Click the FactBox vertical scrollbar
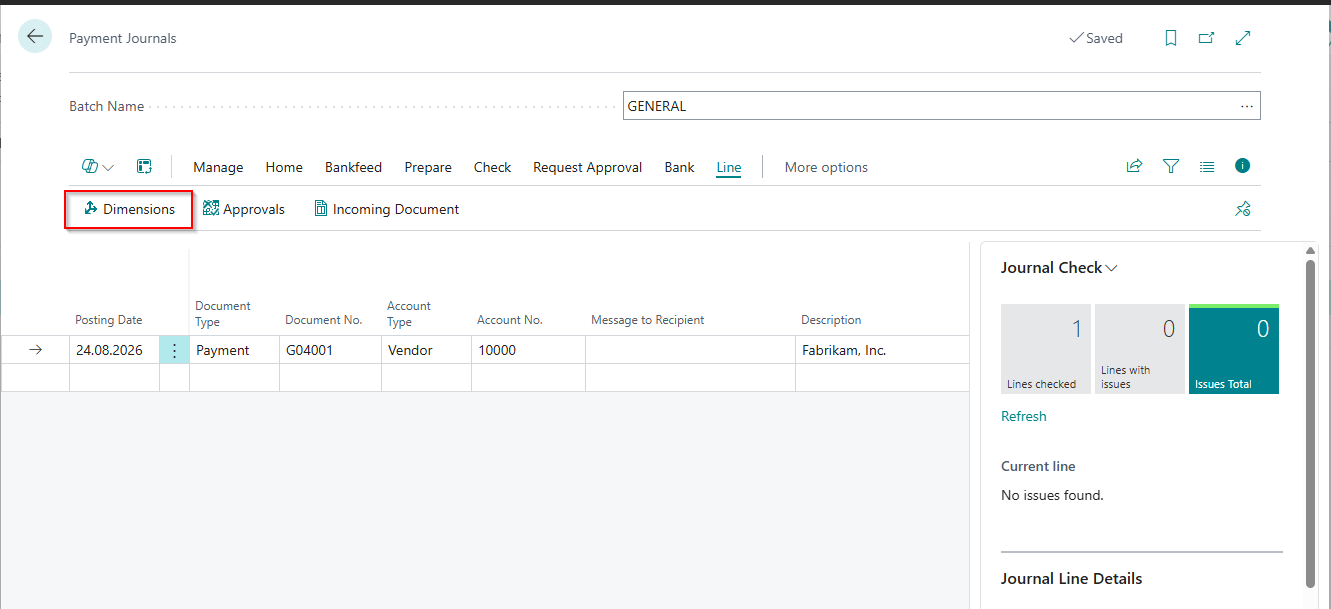 pos(1311,424)
